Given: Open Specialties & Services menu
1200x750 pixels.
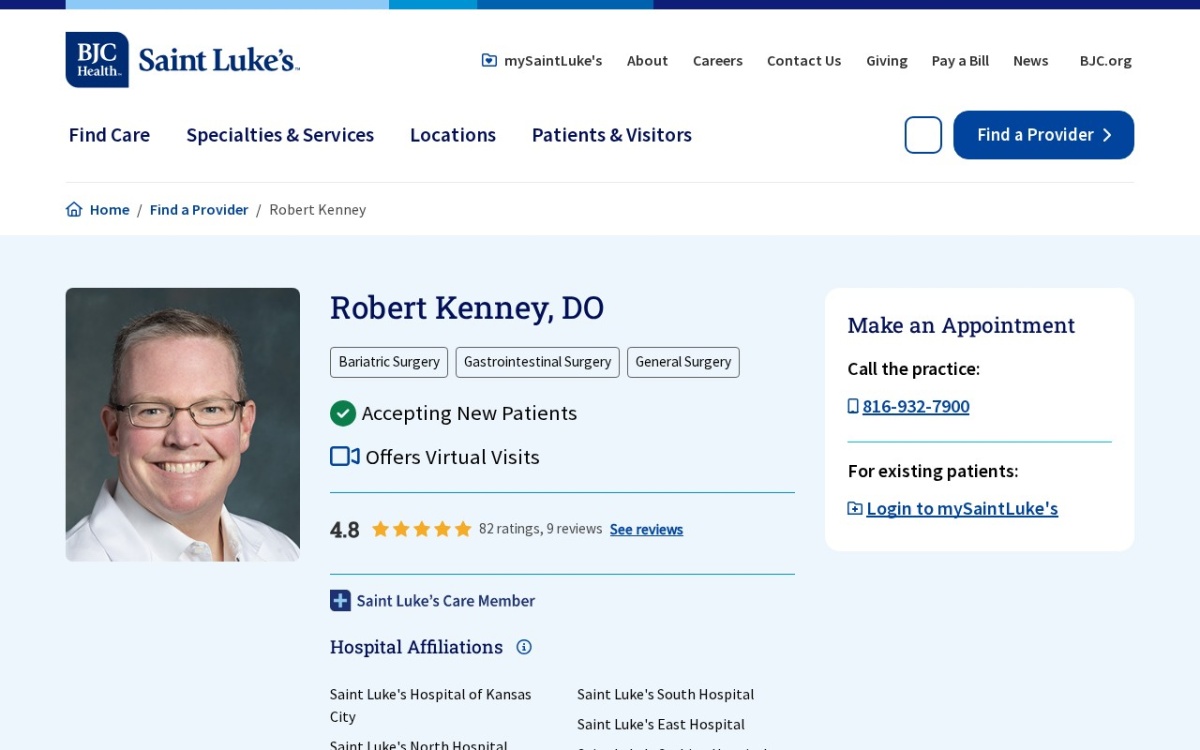Looking at the screenshot, I should [280, 135].
